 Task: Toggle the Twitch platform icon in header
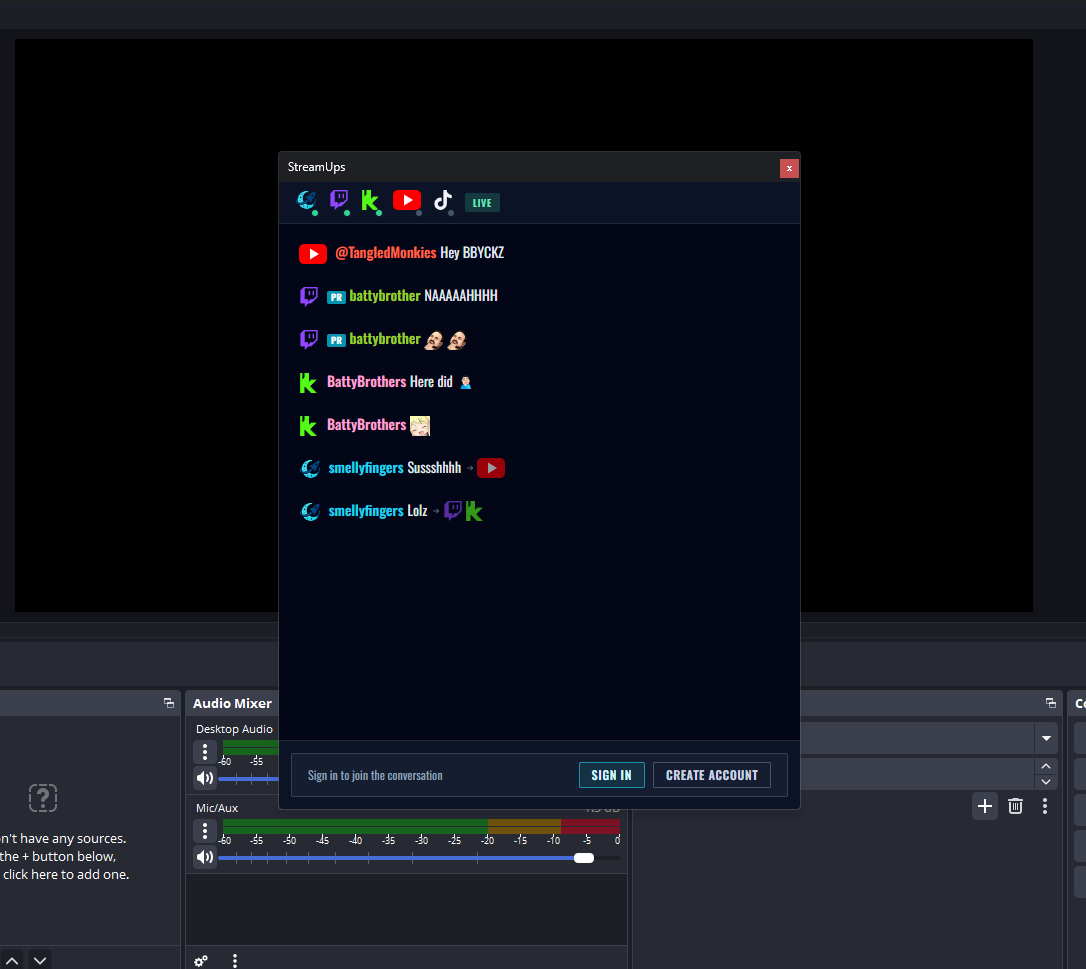click(x=339, y=201)
